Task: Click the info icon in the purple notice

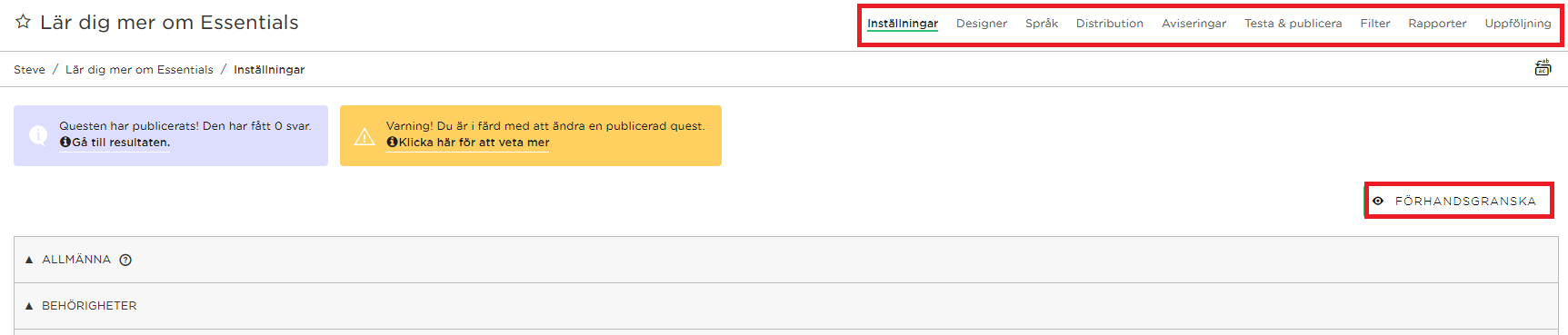Action: (x=38, y=134)
